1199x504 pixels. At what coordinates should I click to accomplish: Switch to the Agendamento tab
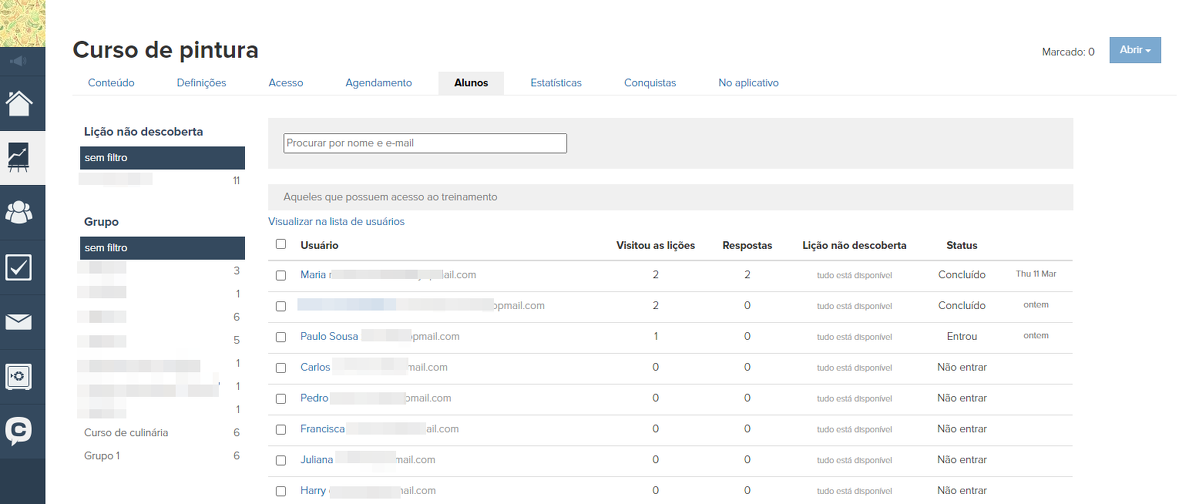[378, 83]
